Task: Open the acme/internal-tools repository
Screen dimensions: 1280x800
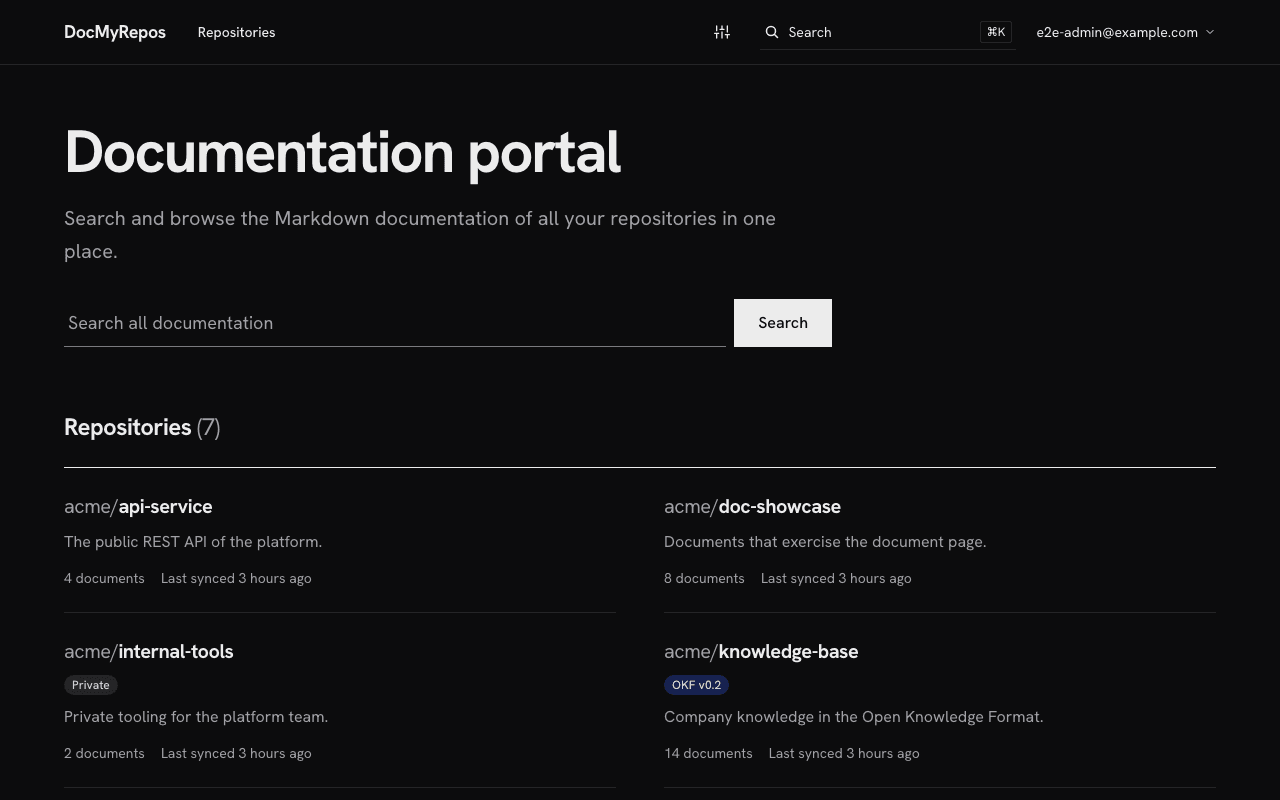Action: click(x=149, y=651)
